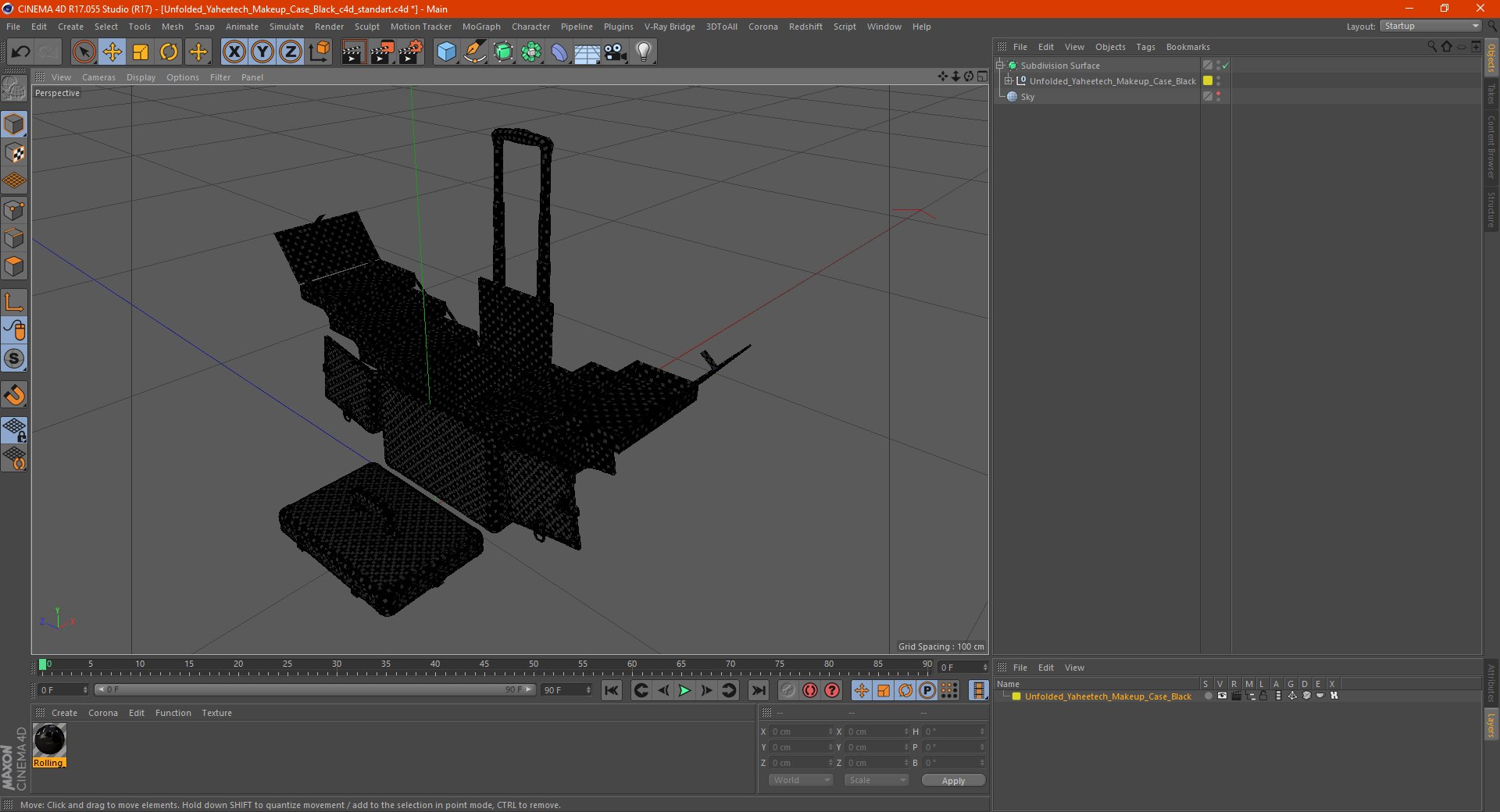The width and height of the screenshot is (1500, 812).
Task: Open the World coordinate dropdown
Action: (x=801, y=780)
